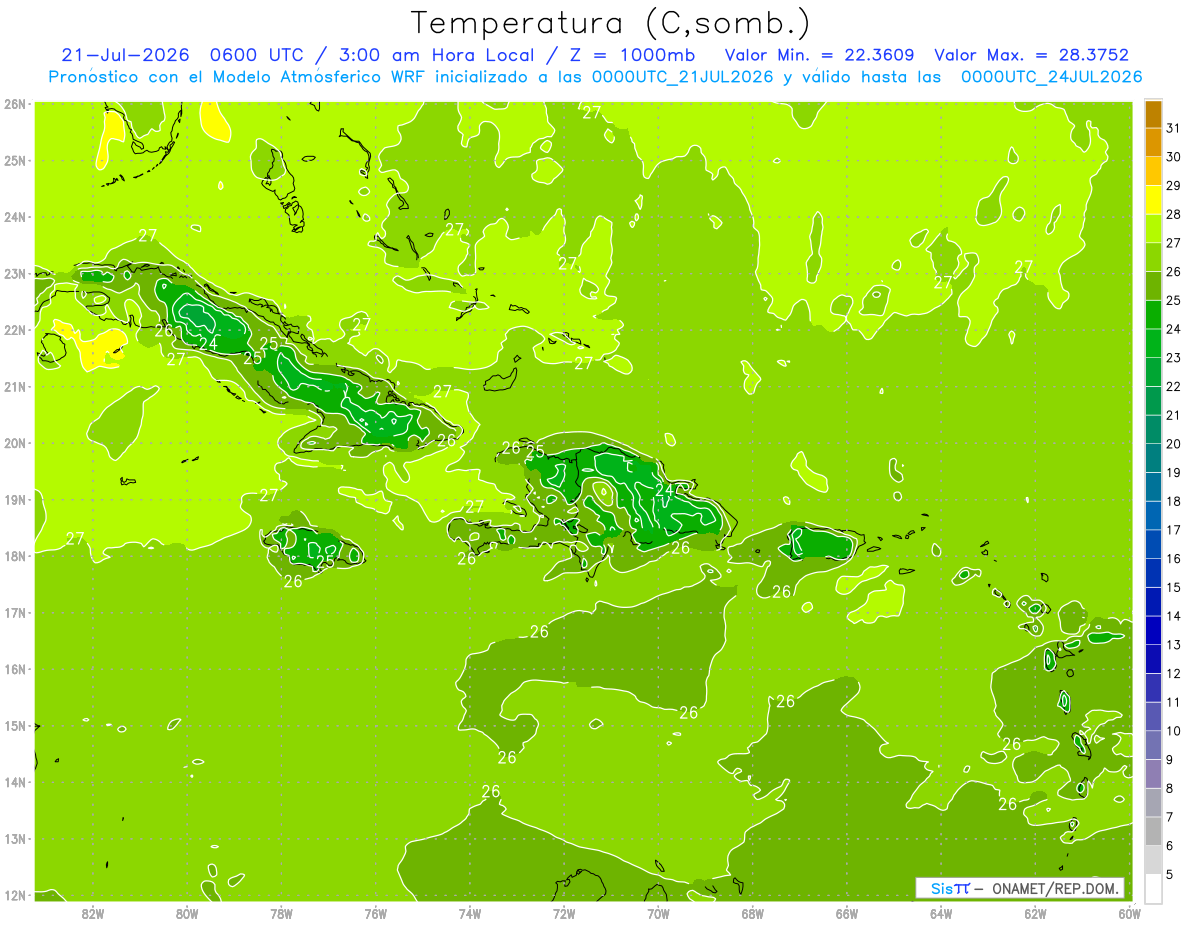Click the colorbar label 29
This screenshot has height=927, width=1200.
pos(1173,186)
